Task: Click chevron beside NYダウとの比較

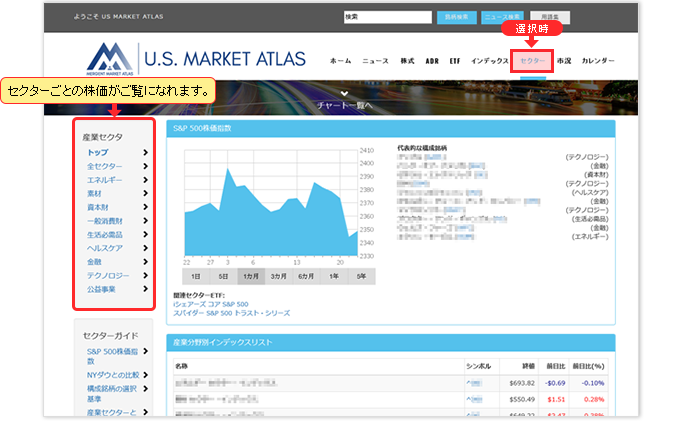Action: [146, 375]
